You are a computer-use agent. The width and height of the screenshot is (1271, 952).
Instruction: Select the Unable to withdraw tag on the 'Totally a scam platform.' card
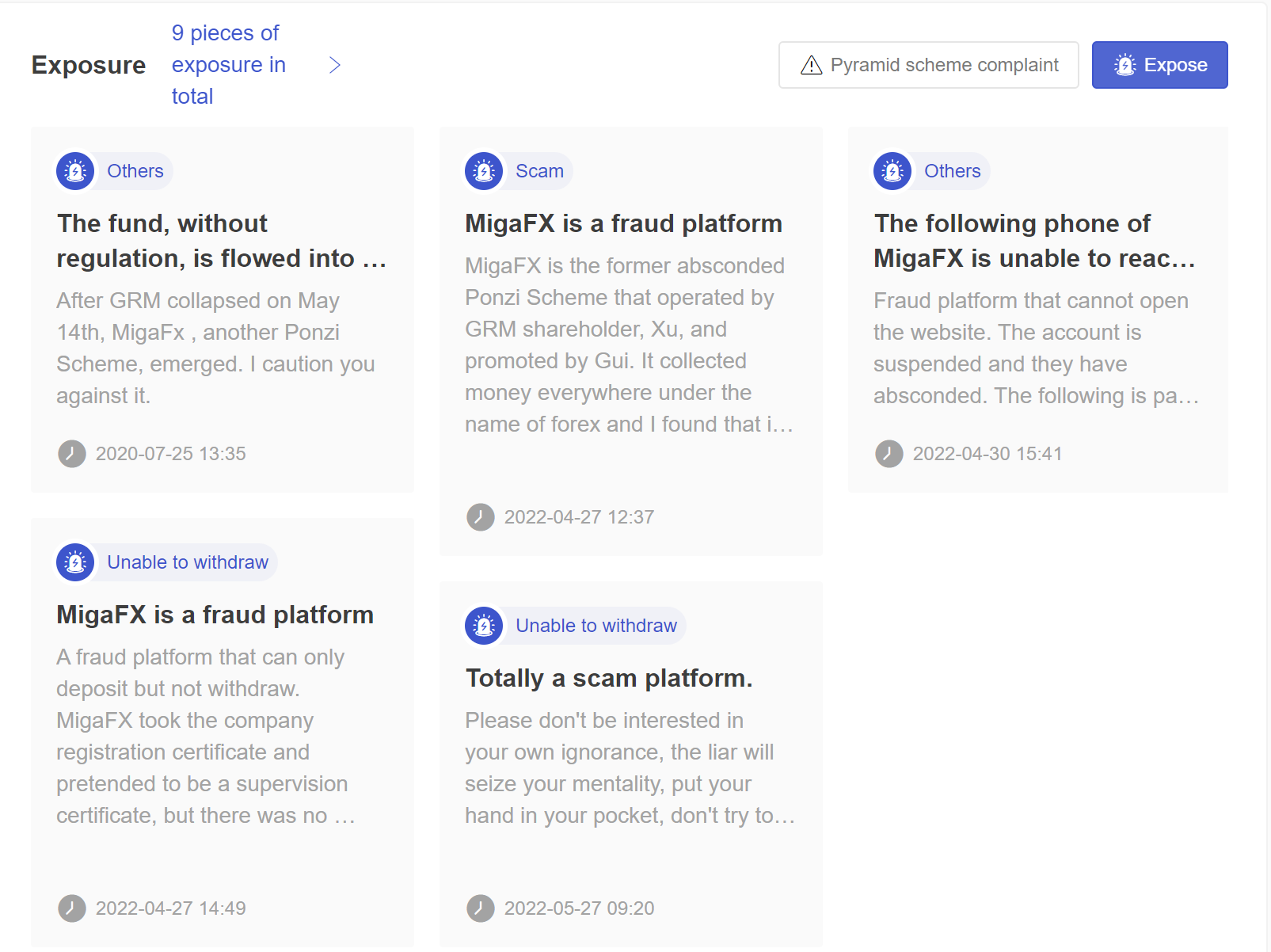(x=596, y=626)
